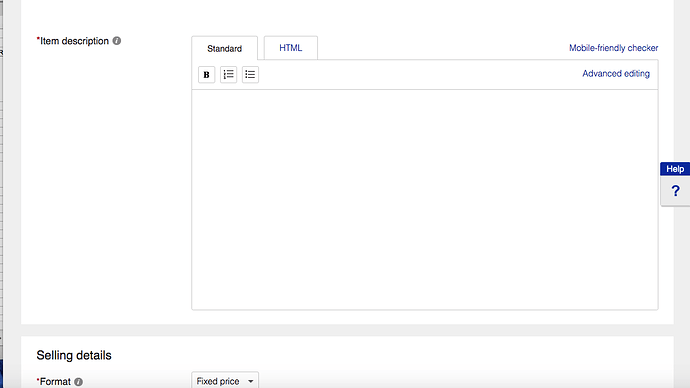Click the Format field label
The image size is (690, 388).
(x=54, y=382)
